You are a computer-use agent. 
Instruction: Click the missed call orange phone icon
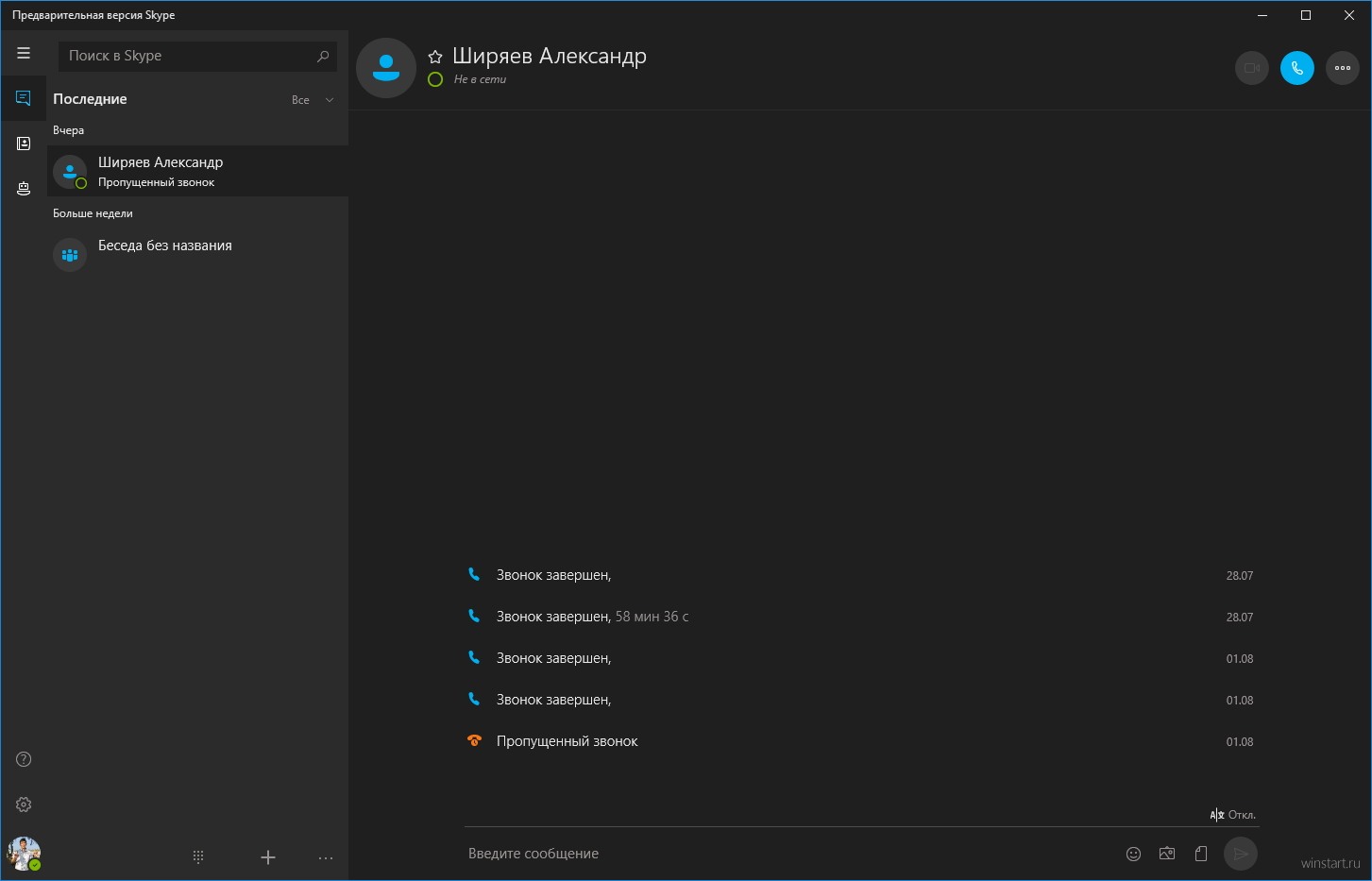(475, 740)
